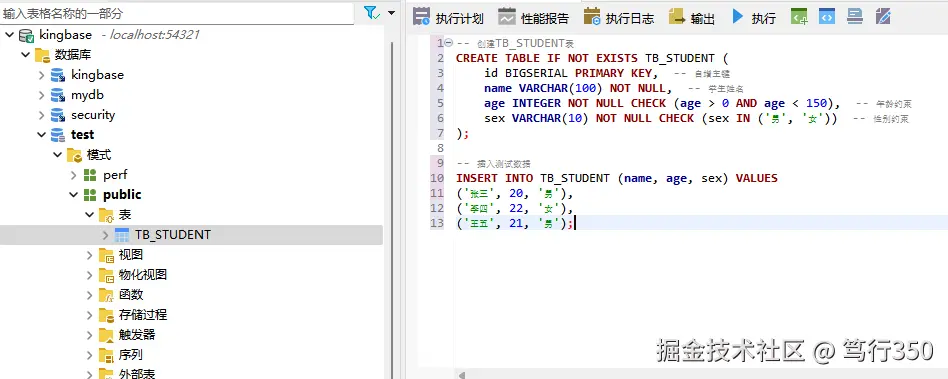Open the 性能报告 performance report
The height and width of the screenshot is (379, 948).
point(533,18)
